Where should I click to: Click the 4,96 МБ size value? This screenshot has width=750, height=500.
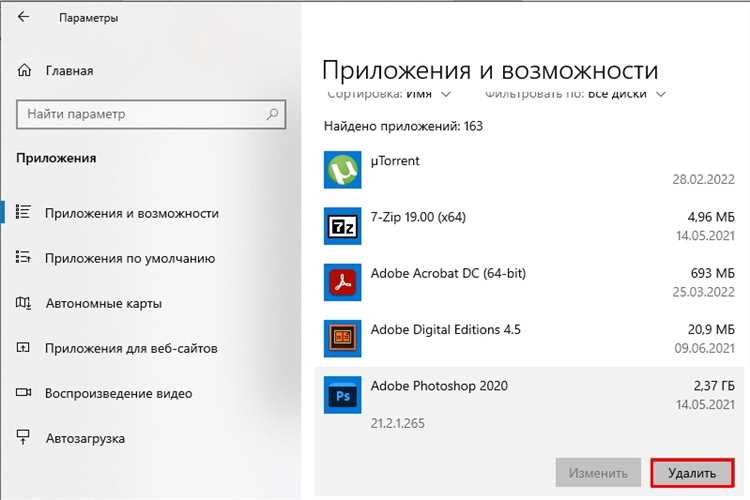[x=711, y=217]
